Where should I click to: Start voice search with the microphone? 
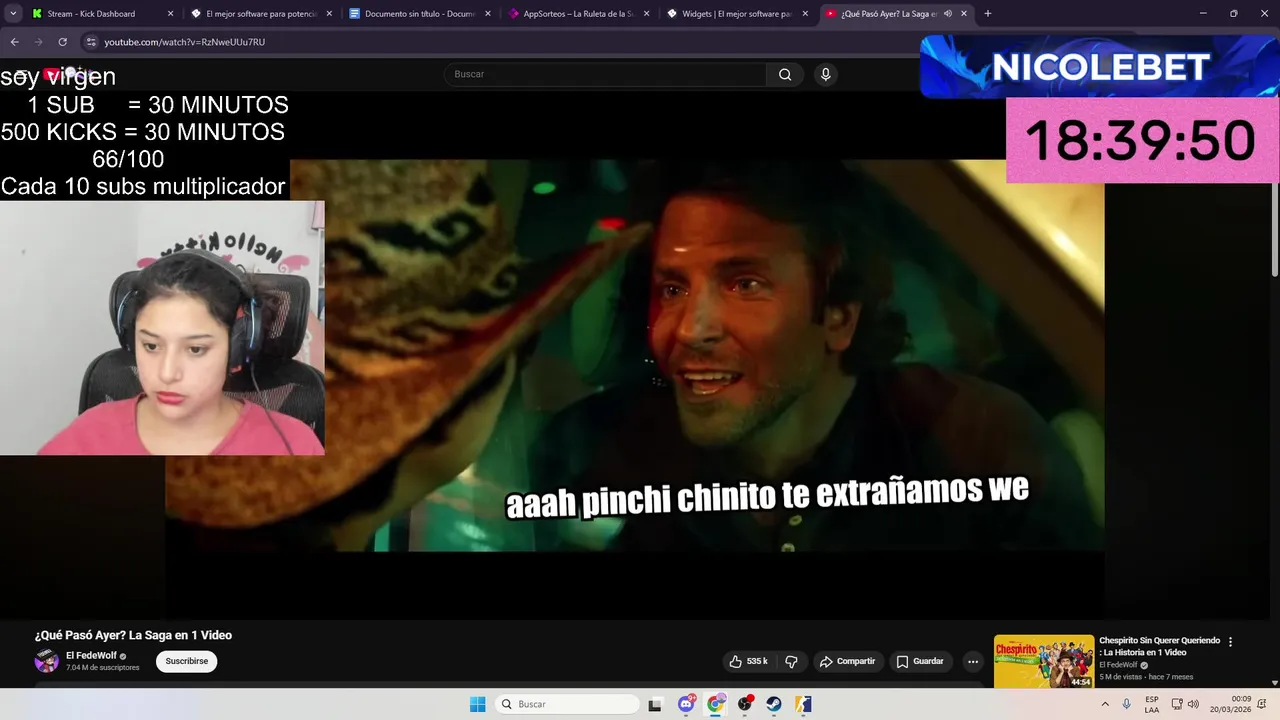825,74
